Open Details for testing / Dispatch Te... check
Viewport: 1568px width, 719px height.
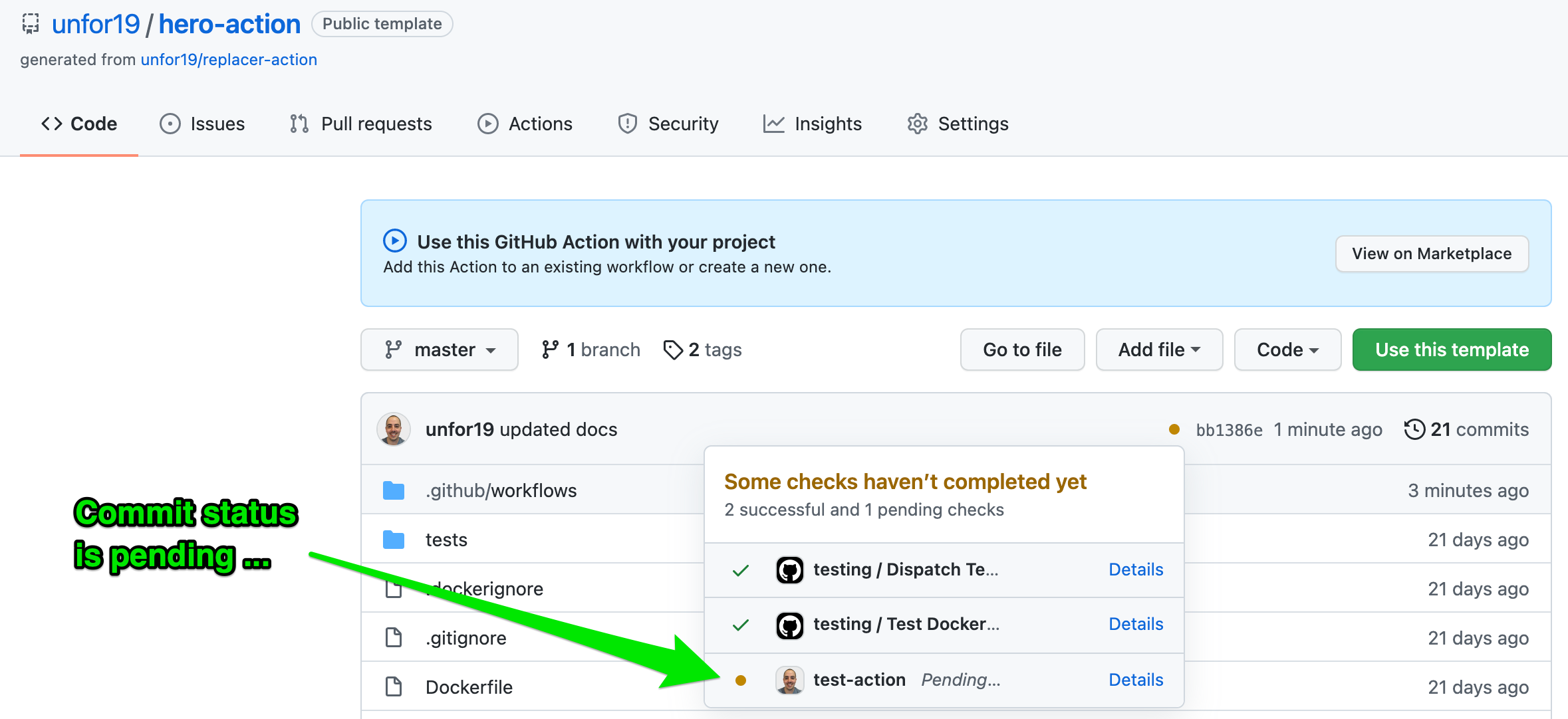1136,569
